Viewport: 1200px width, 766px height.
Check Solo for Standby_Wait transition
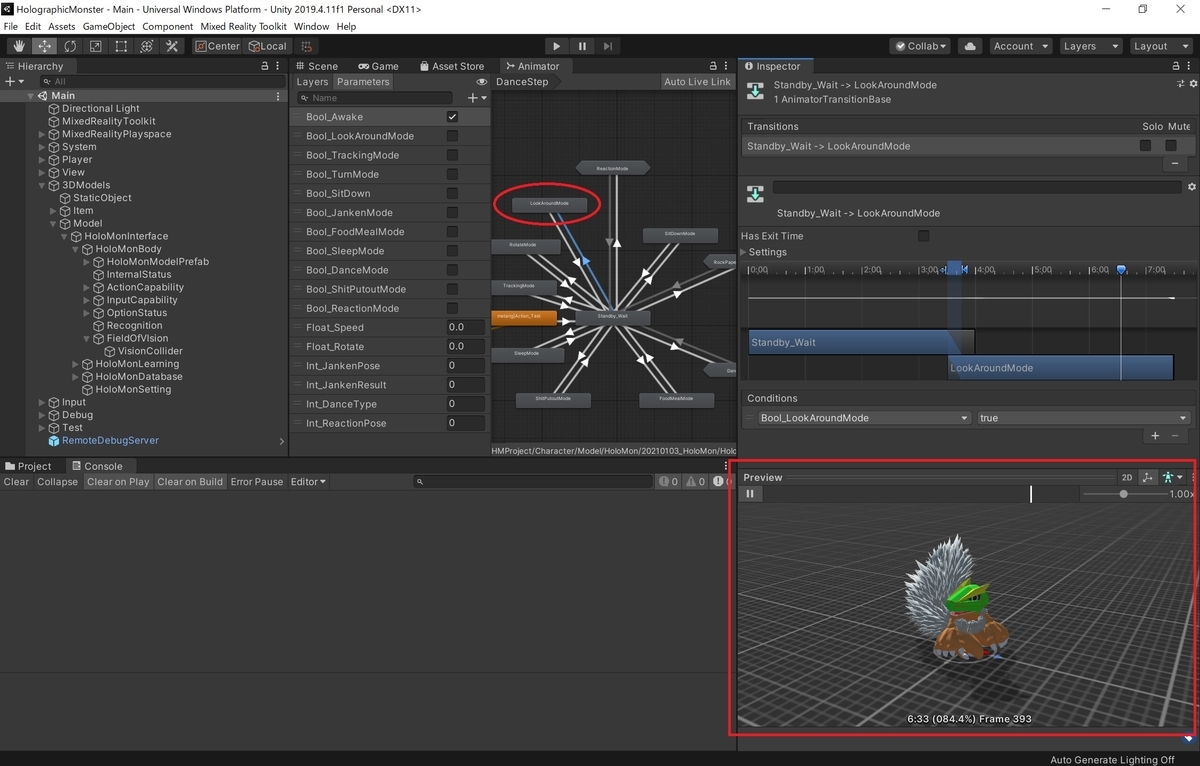coord(1146,146)
